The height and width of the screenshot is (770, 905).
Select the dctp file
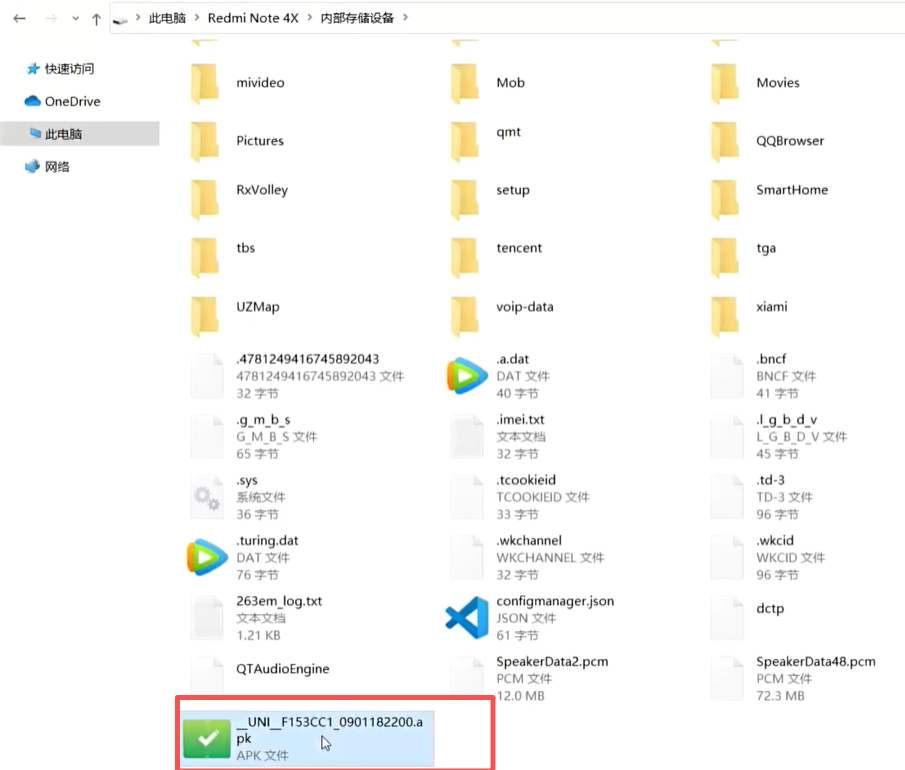pyautogui.click(x=749, y=618)
